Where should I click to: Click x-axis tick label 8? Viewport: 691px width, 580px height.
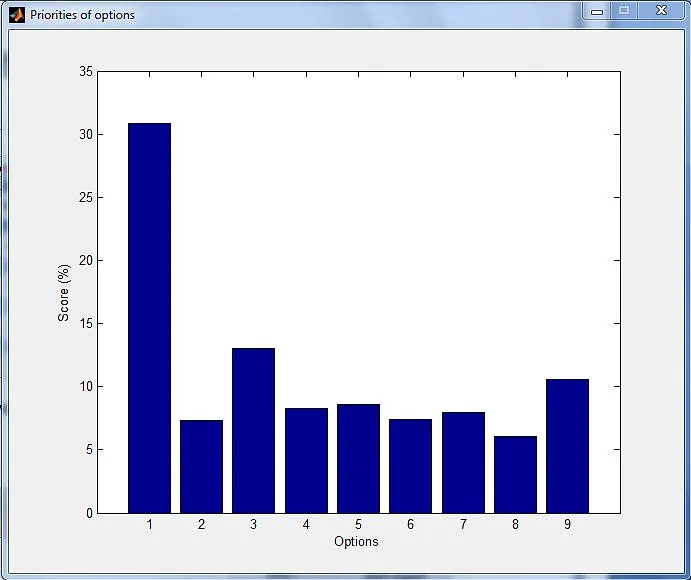(x=515, y=524)
